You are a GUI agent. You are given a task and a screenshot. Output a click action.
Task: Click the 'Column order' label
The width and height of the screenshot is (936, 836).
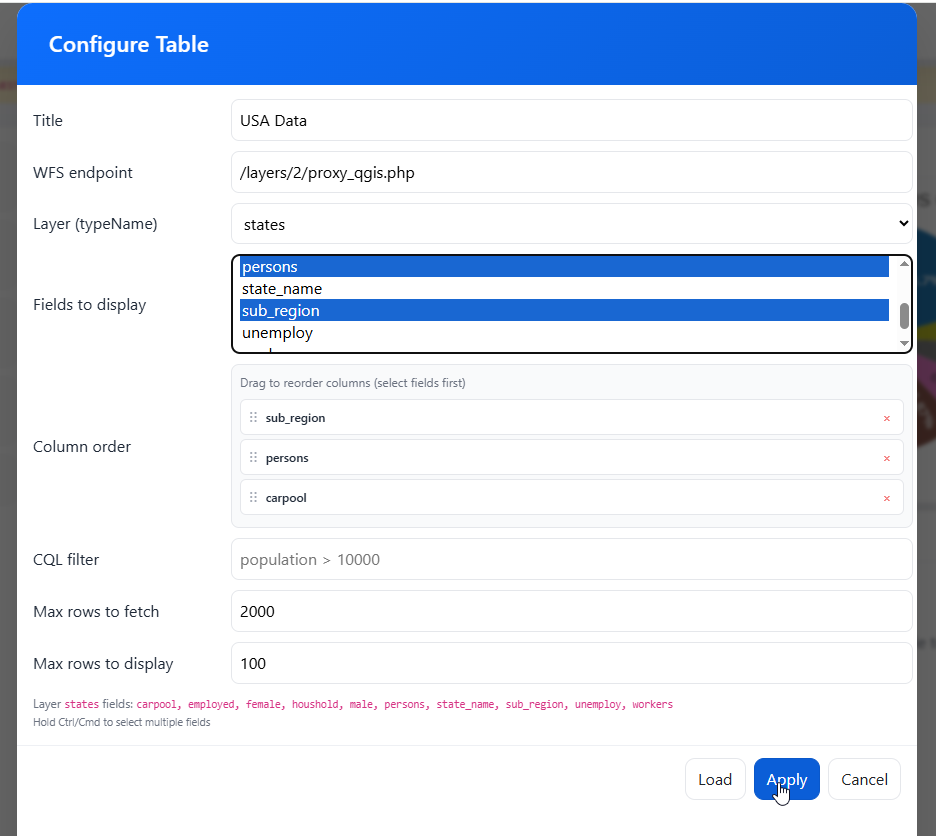(82, 447)
